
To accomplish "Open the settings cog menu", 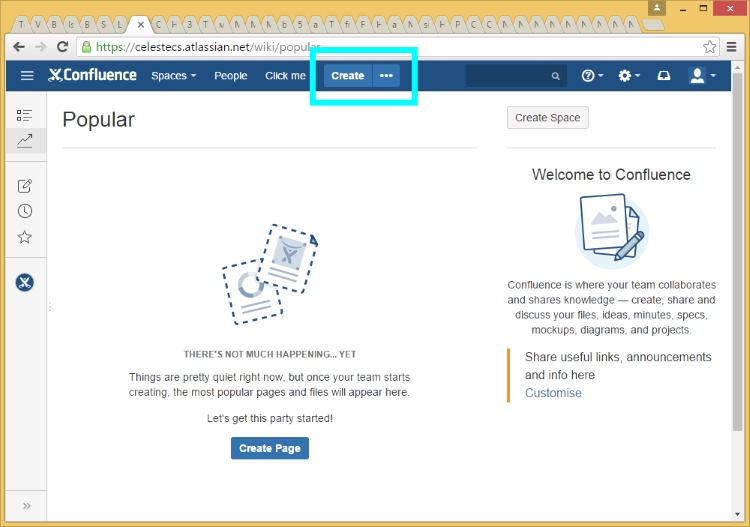I will (x=629, y=76).
